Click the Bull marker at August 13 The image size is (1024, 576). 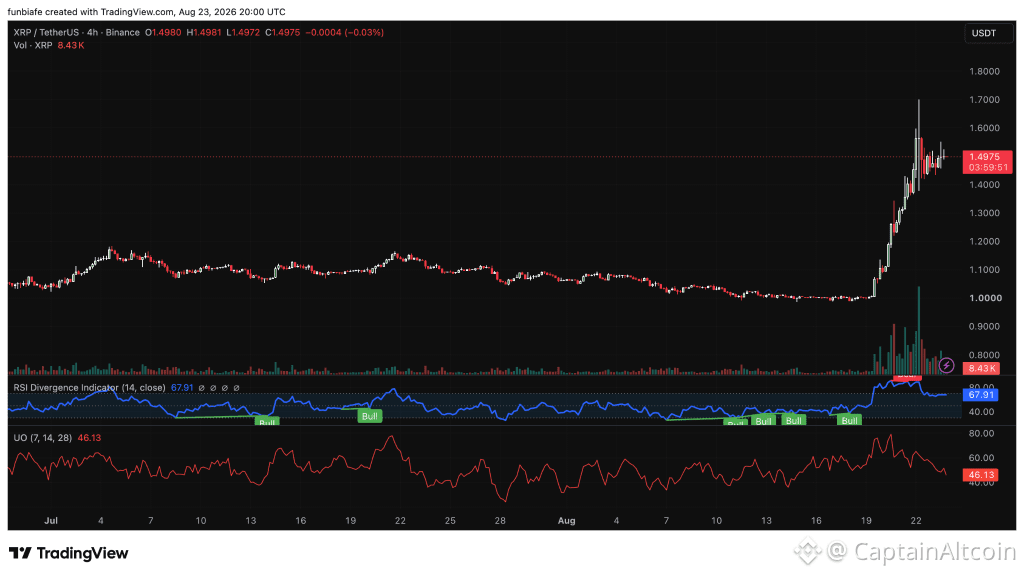coord(763,420)
